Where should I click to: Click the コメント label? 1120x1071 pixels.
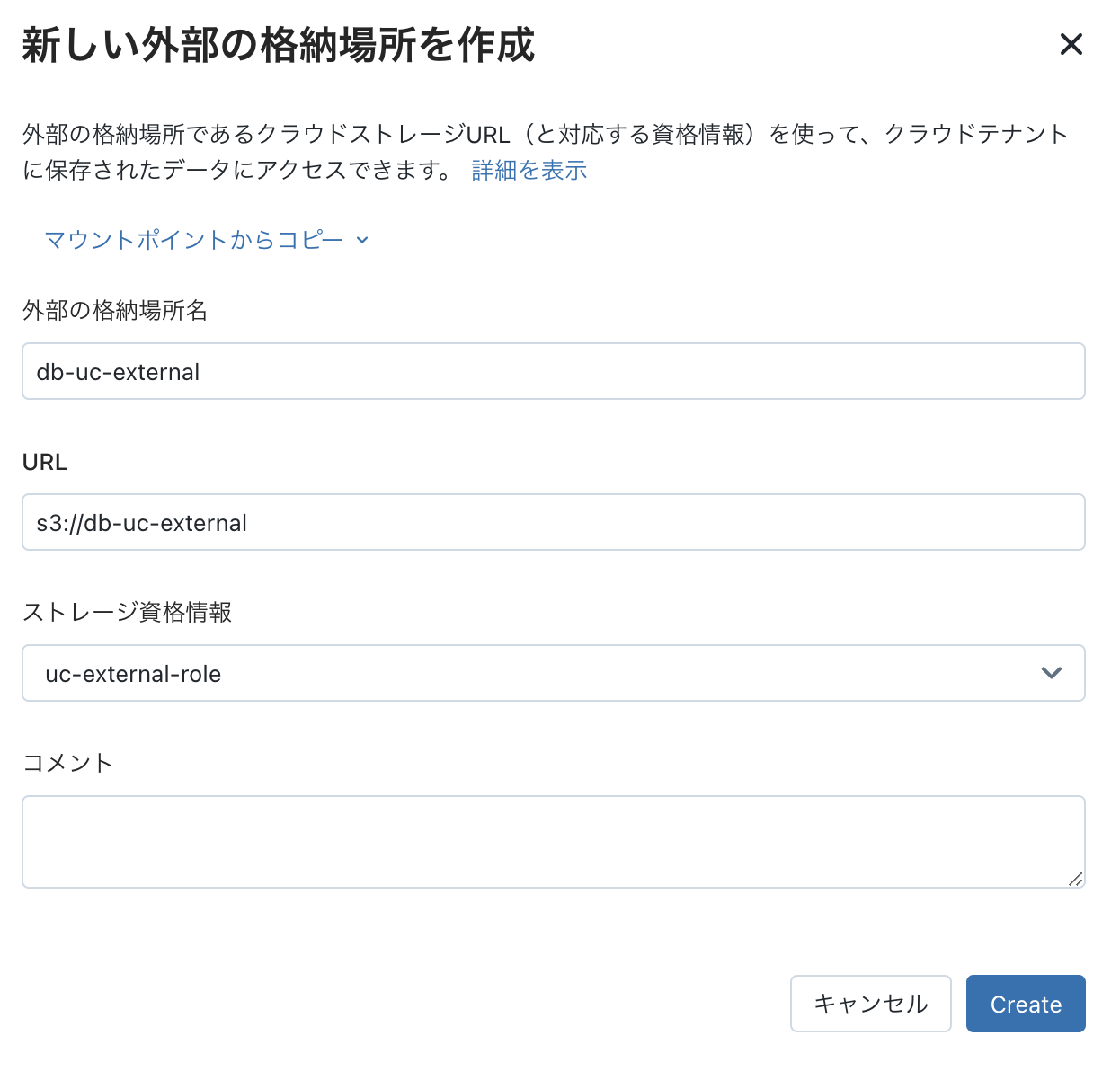coord(67,763)
